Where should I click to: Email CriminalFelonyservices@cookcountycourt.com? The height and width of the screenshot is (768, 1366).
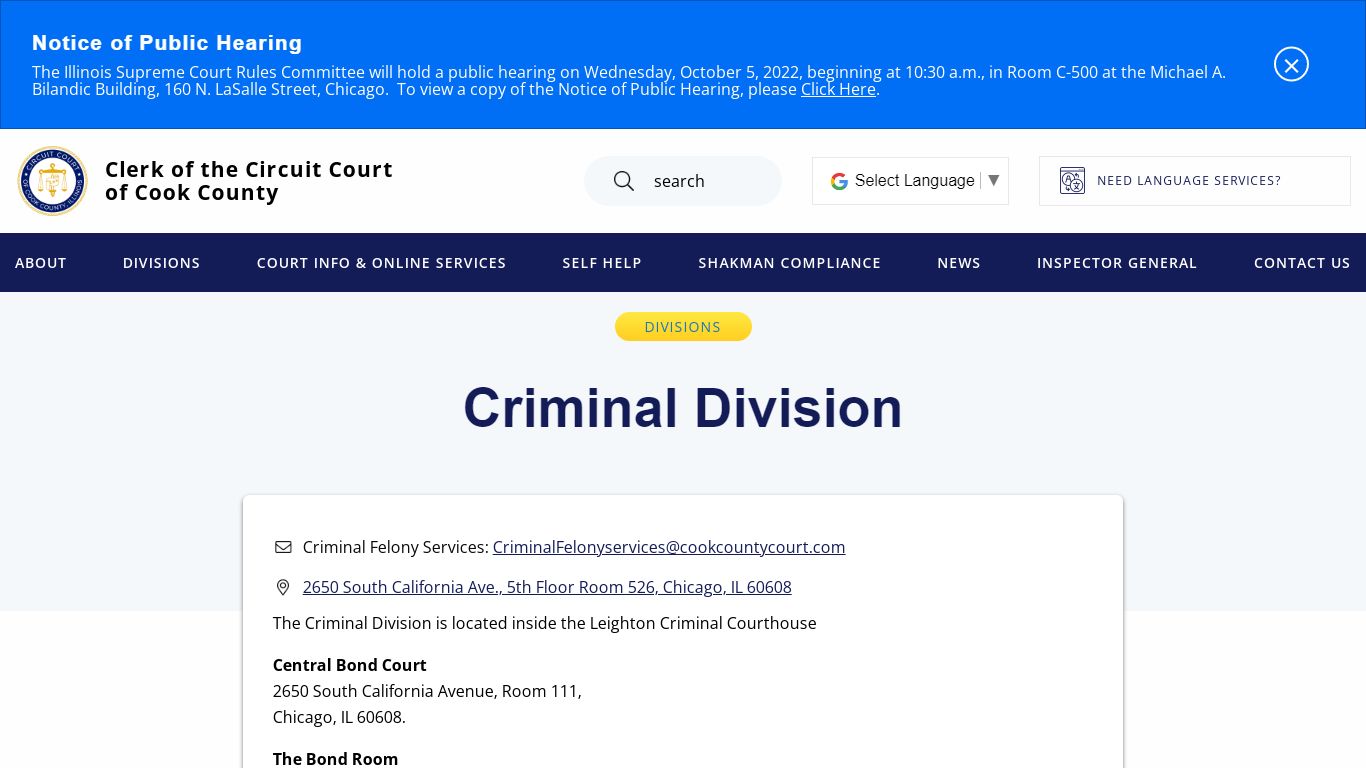pyautogui.click(x=668, y=547)
